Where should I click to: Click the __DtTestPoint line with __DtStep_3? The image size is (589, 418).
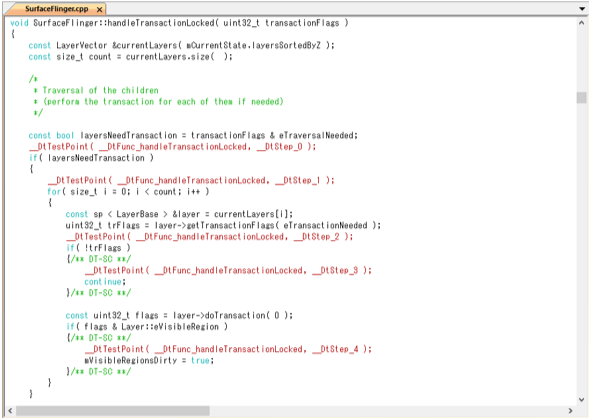[228, 270]
